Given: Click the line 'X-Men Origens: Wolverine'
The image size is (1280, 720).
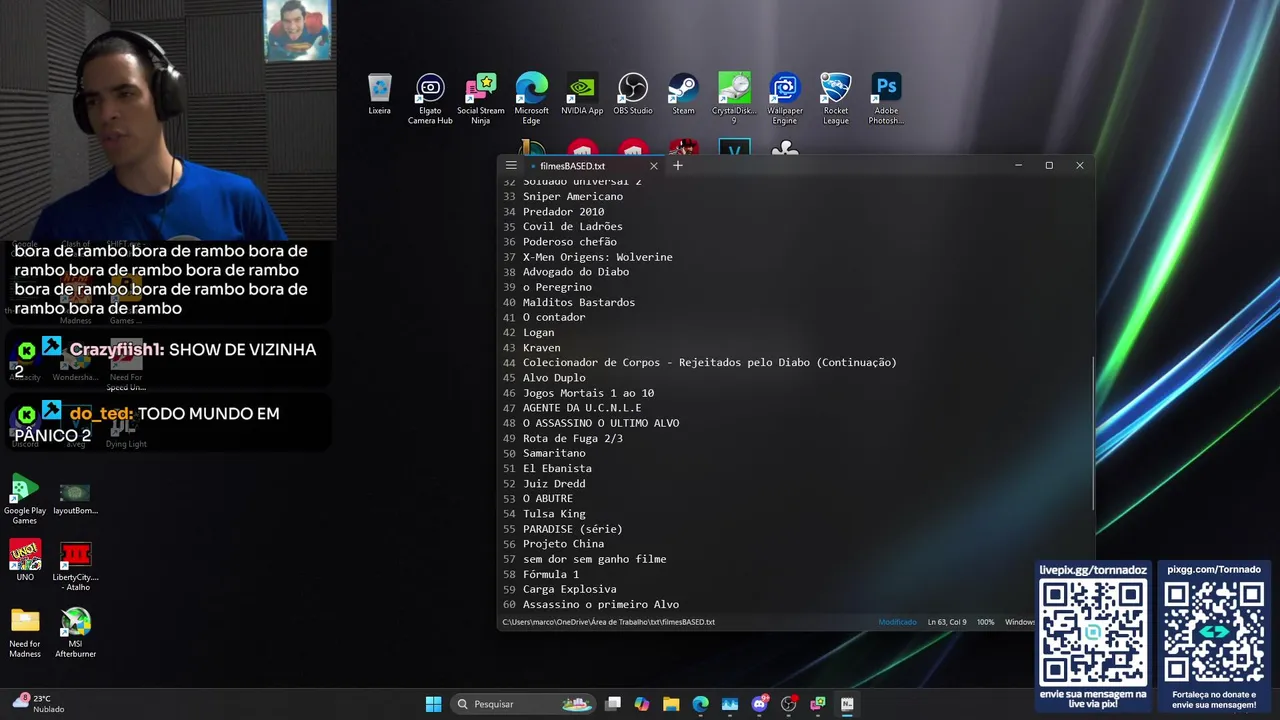Looking at the screenshot, I should tap(598, 257).
